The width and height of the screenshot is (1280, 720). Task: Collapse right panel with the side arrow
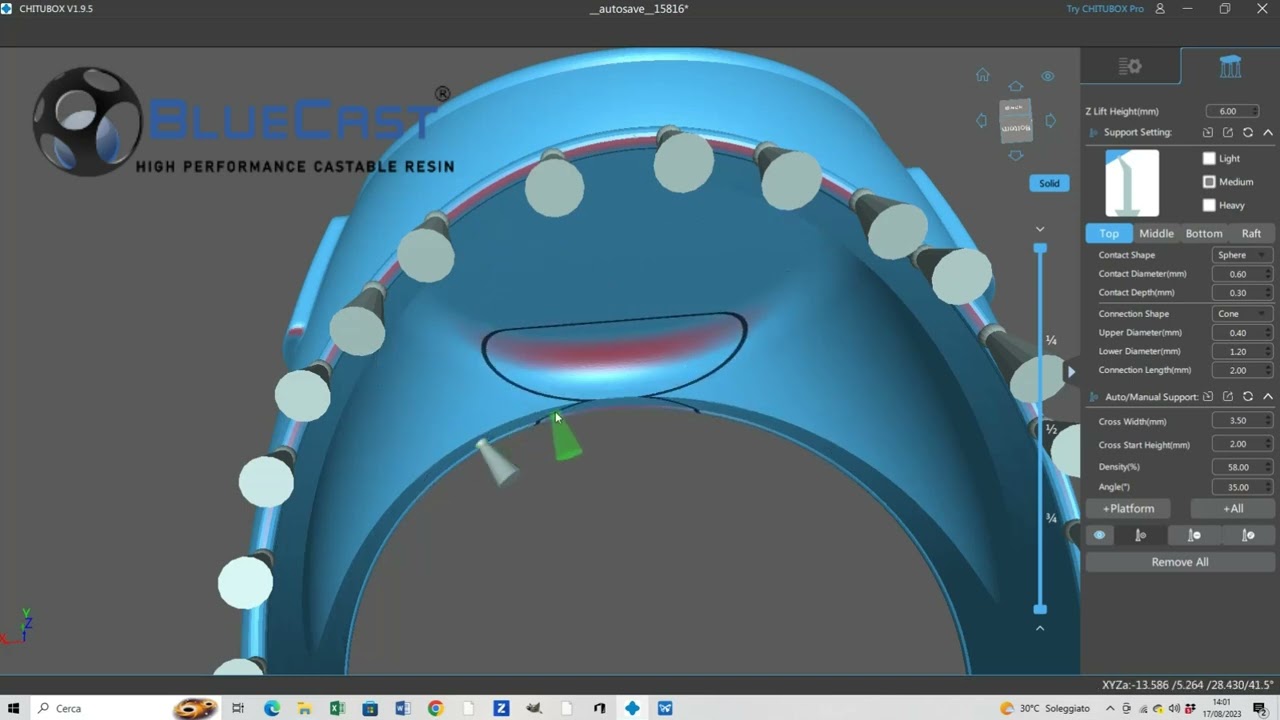(1071, 372)
